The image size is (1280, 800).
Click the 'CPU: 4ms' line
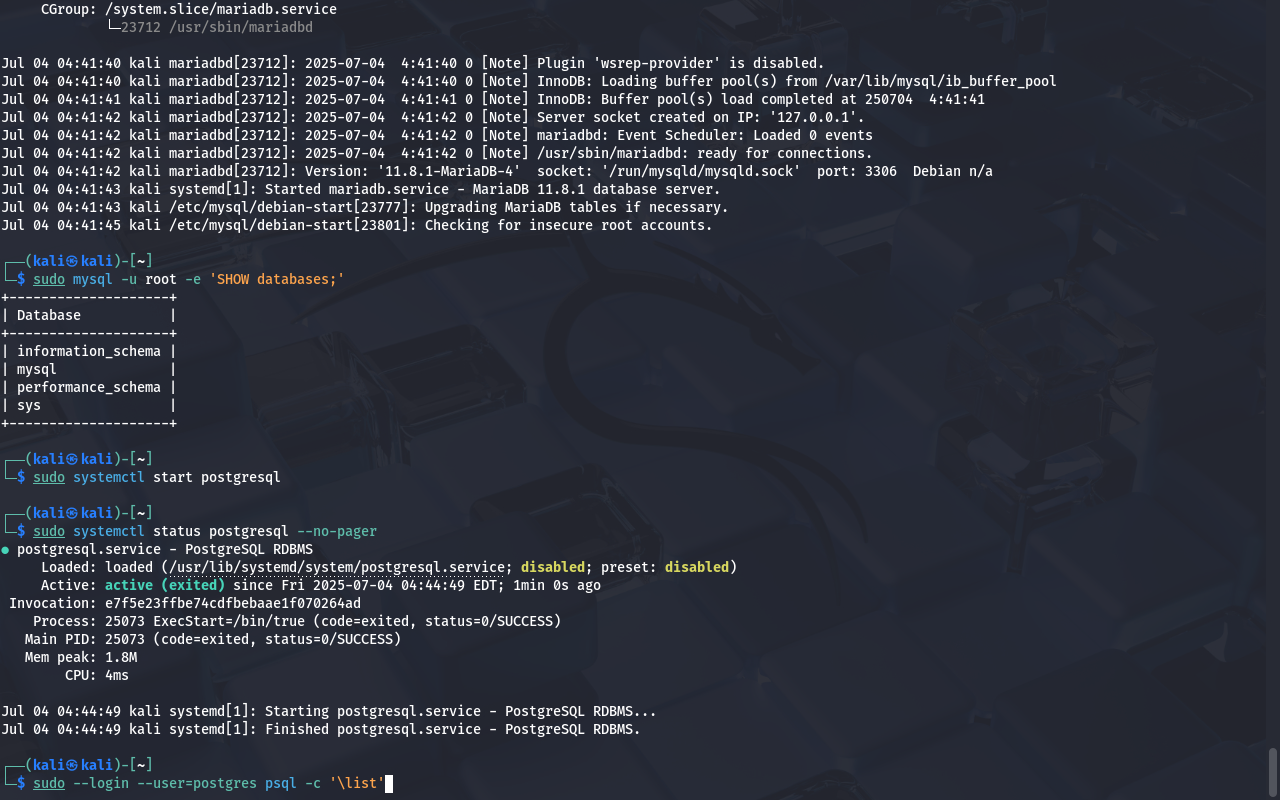click(97, 675)
